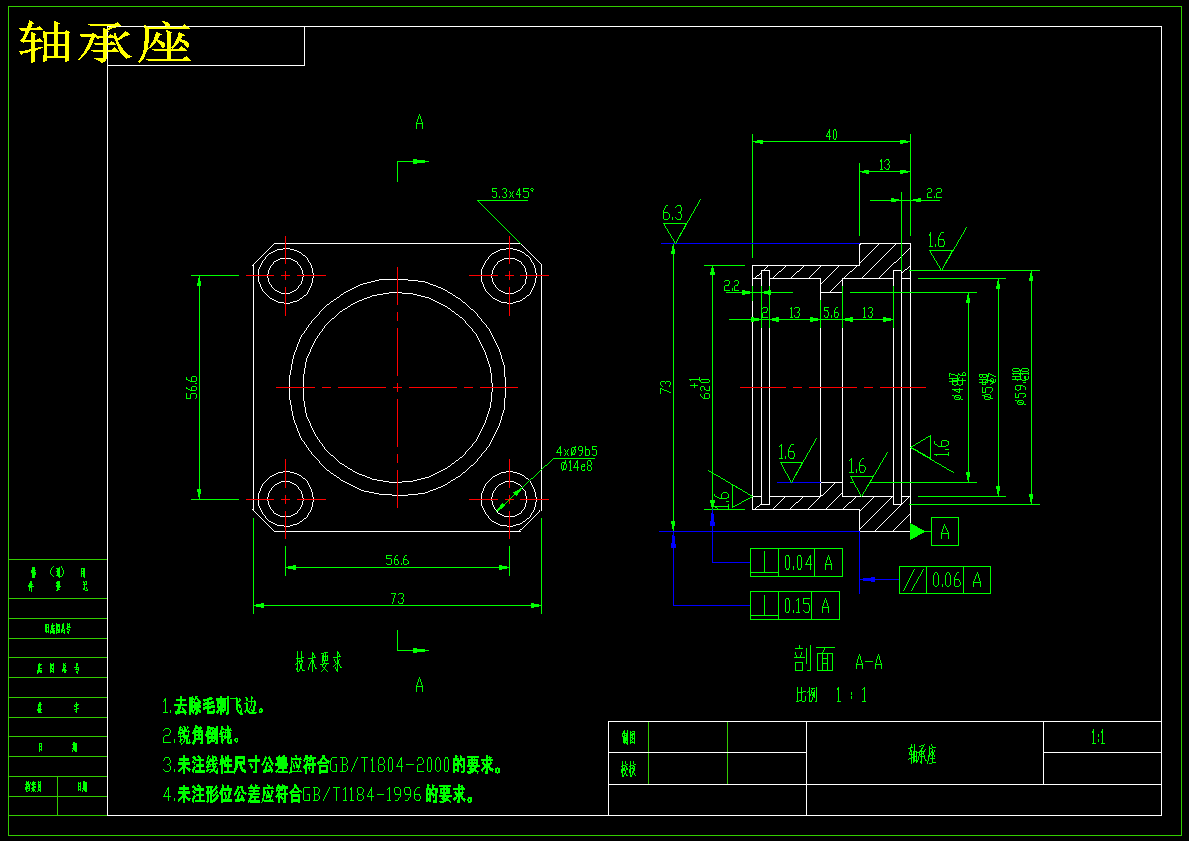Select the 技术要求 heading text

319,661
